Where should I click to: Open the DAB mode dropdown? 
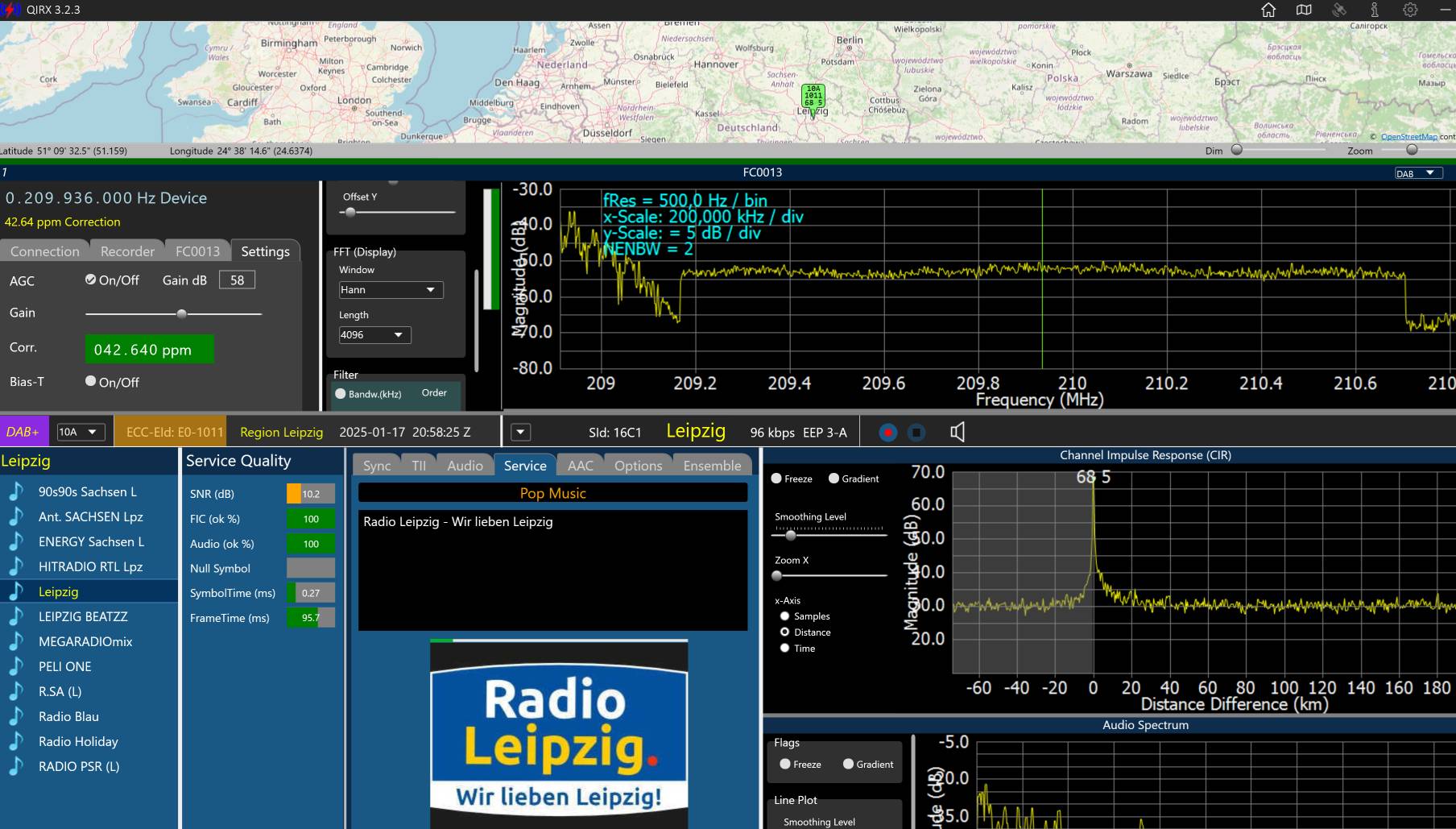1417,173
